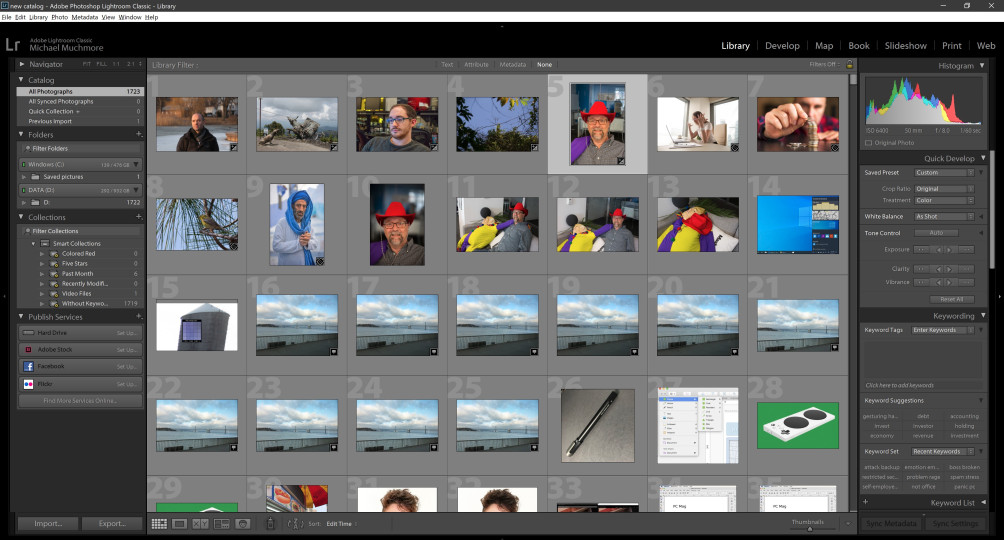
Task: Click the Export button
Action: 112,523
